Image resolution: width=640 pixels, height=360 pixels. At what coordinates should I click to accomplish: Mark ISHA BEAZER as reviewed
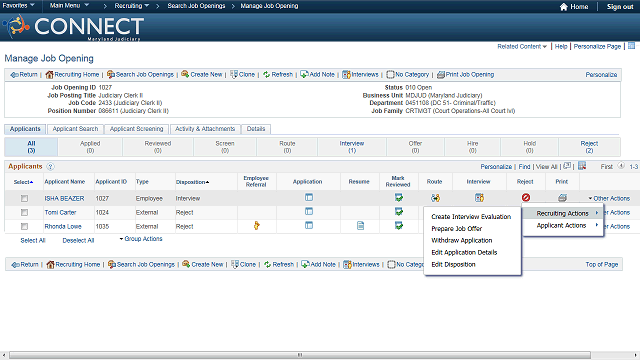(x=399, y=198)
